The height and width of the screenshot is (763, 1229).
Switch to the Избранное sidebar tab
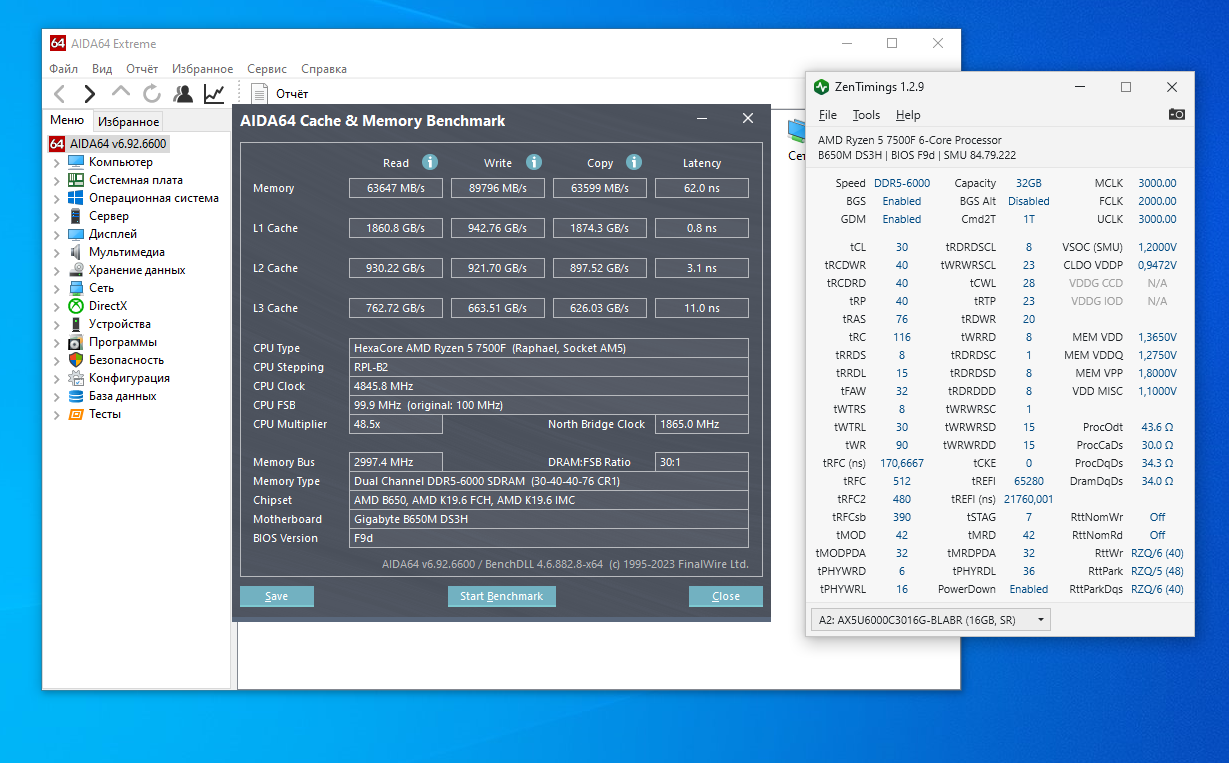coord(128,122)
